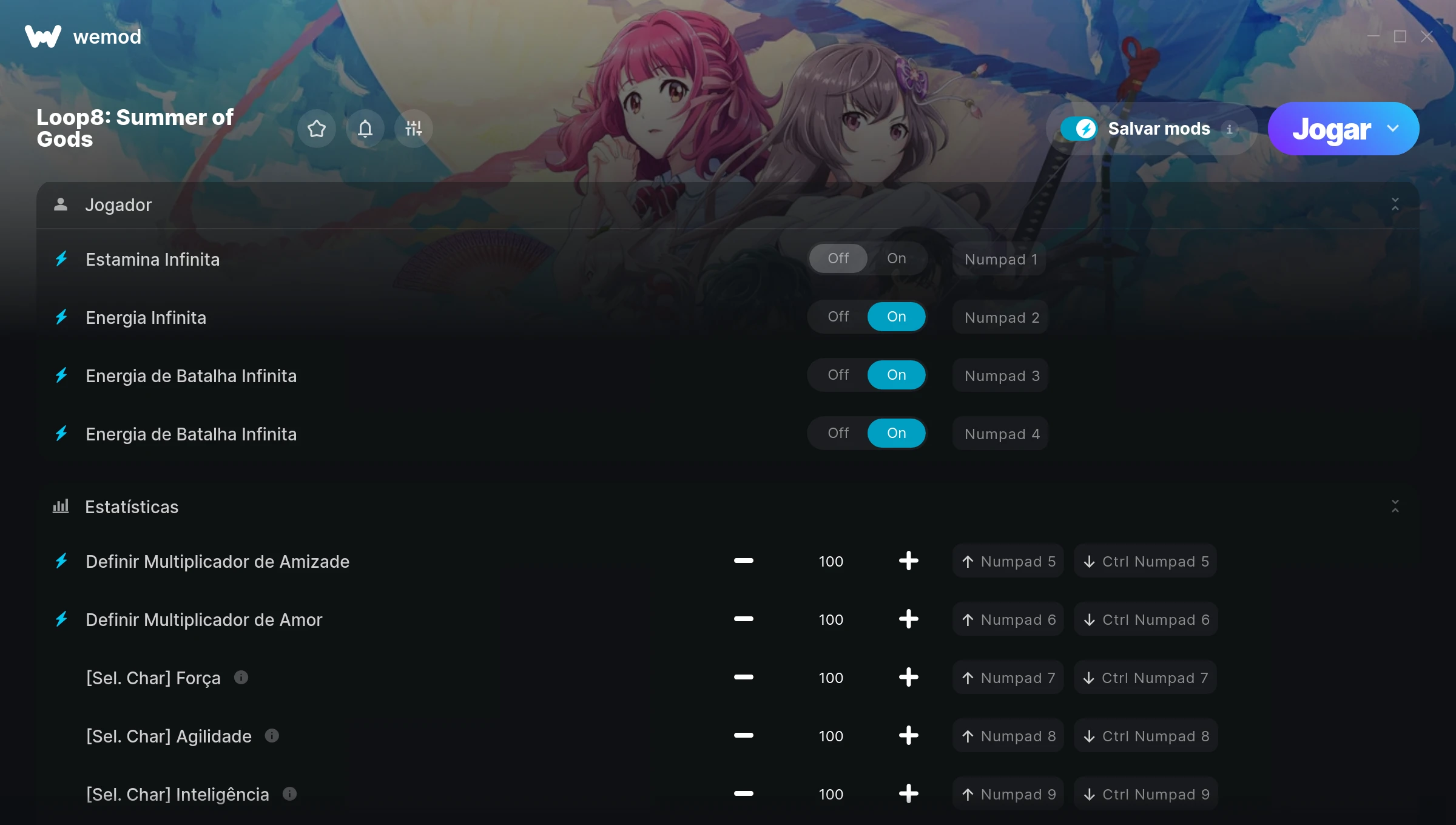The image size is (1456, 825).
Task: Open the notifications bell icon
Action: coord(365,129)
